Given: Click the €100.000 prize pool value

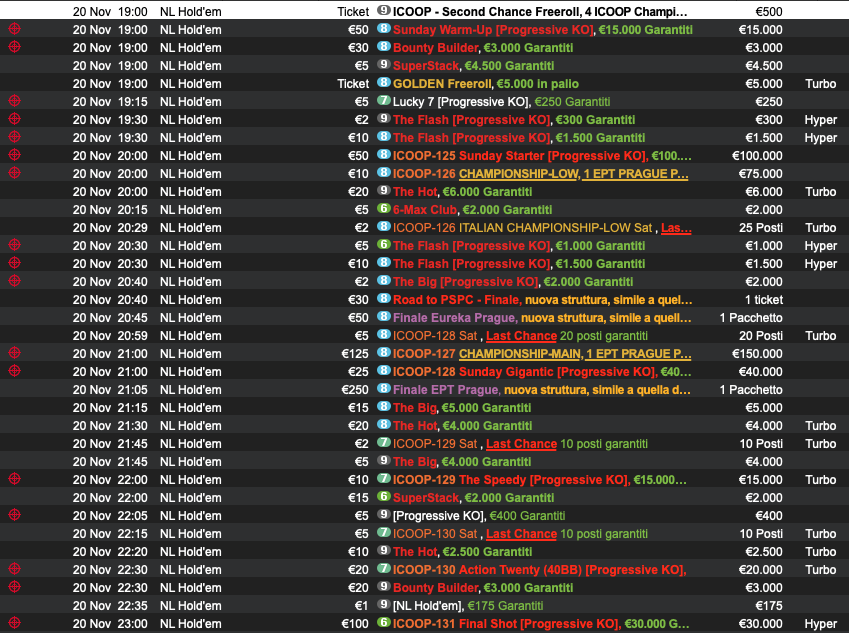Looking at the screenshot, I should [x=757, y=156].
